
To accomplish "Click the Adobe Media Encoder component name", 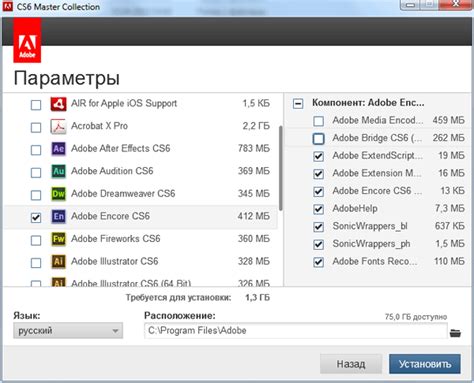I will [378, 120].
